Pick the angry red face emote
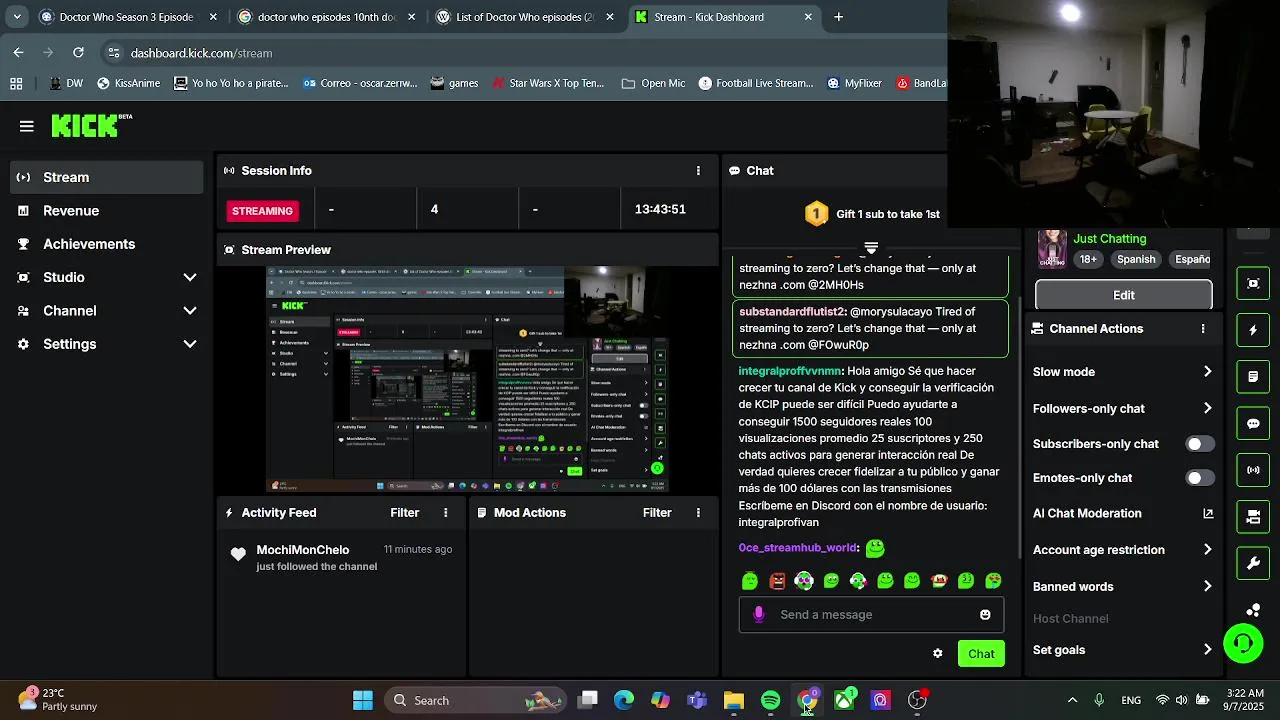Screen dimensions: 1280x720 (x=777, y=581)
